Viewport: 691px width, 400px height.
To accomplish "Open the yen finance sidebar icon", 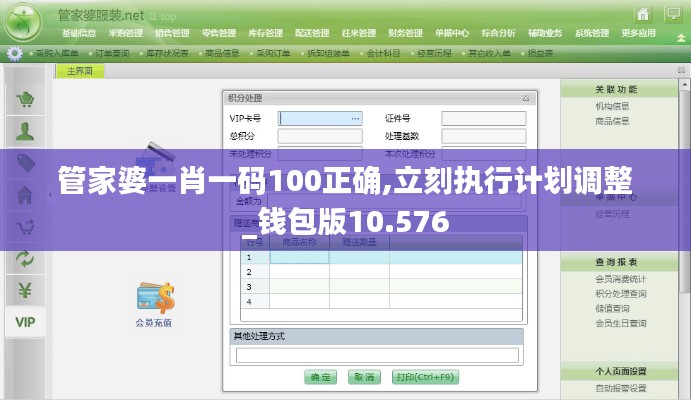I will coord(25,290).
